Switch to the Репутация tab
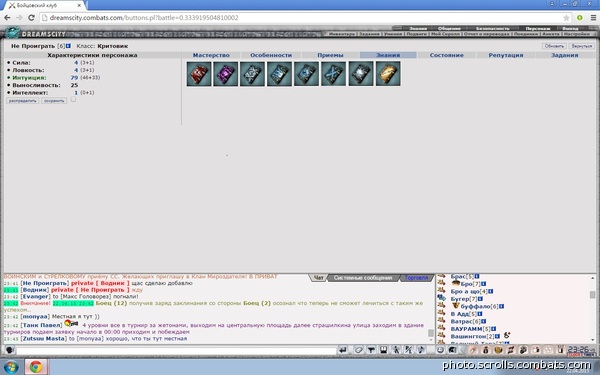Screen dimensions: 600x375 click(x=505, y=55)
